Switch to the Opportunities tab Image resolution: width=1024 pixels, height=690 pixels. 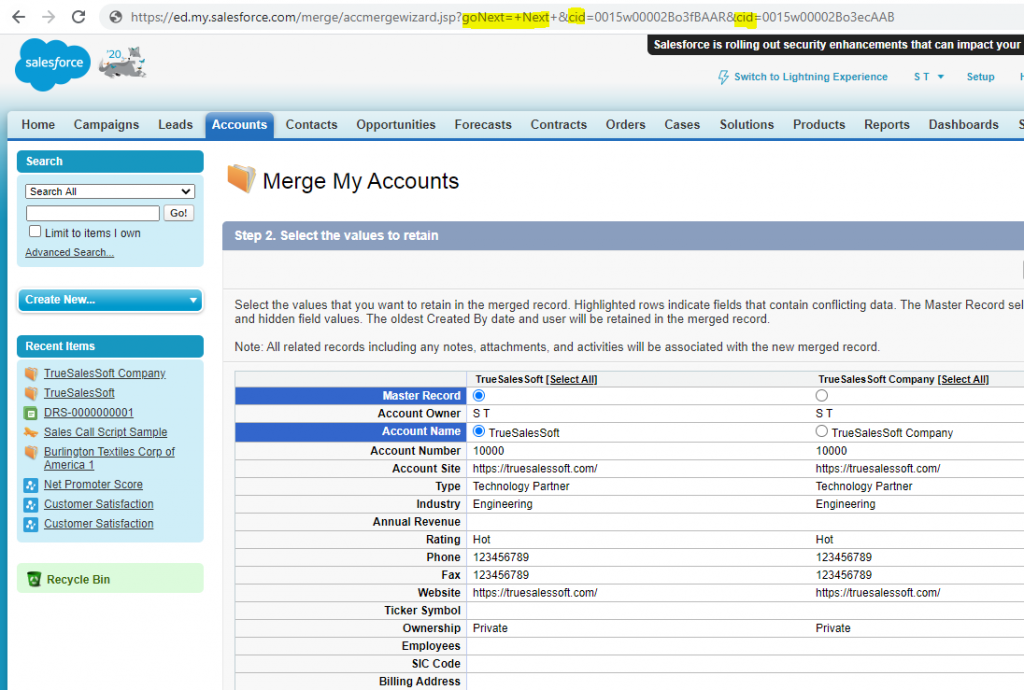click(x=396, y=125)
